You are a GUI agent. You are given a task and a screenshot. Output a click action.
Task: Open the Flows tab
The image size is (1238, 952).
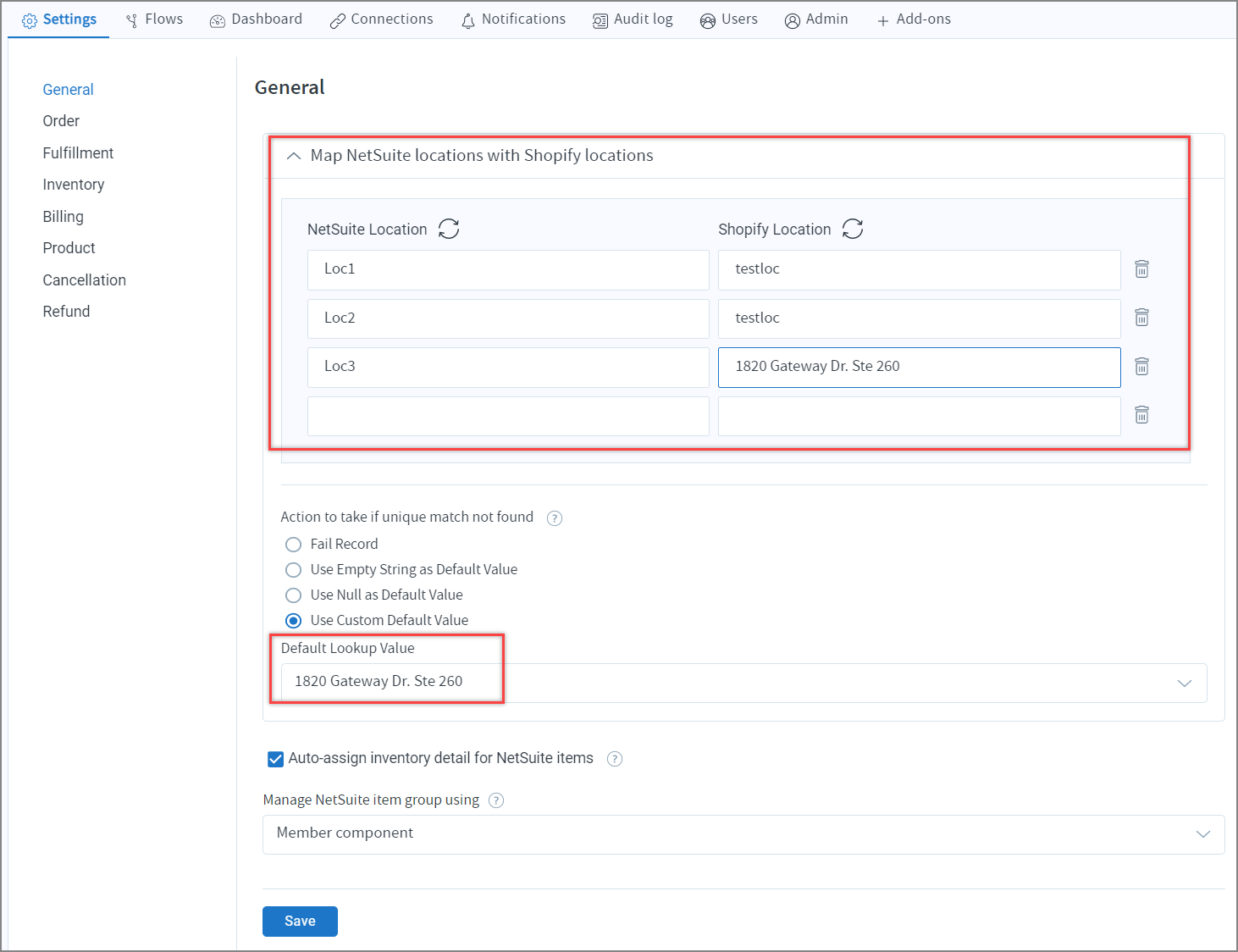pyautogui.click(x=154, y=19)
